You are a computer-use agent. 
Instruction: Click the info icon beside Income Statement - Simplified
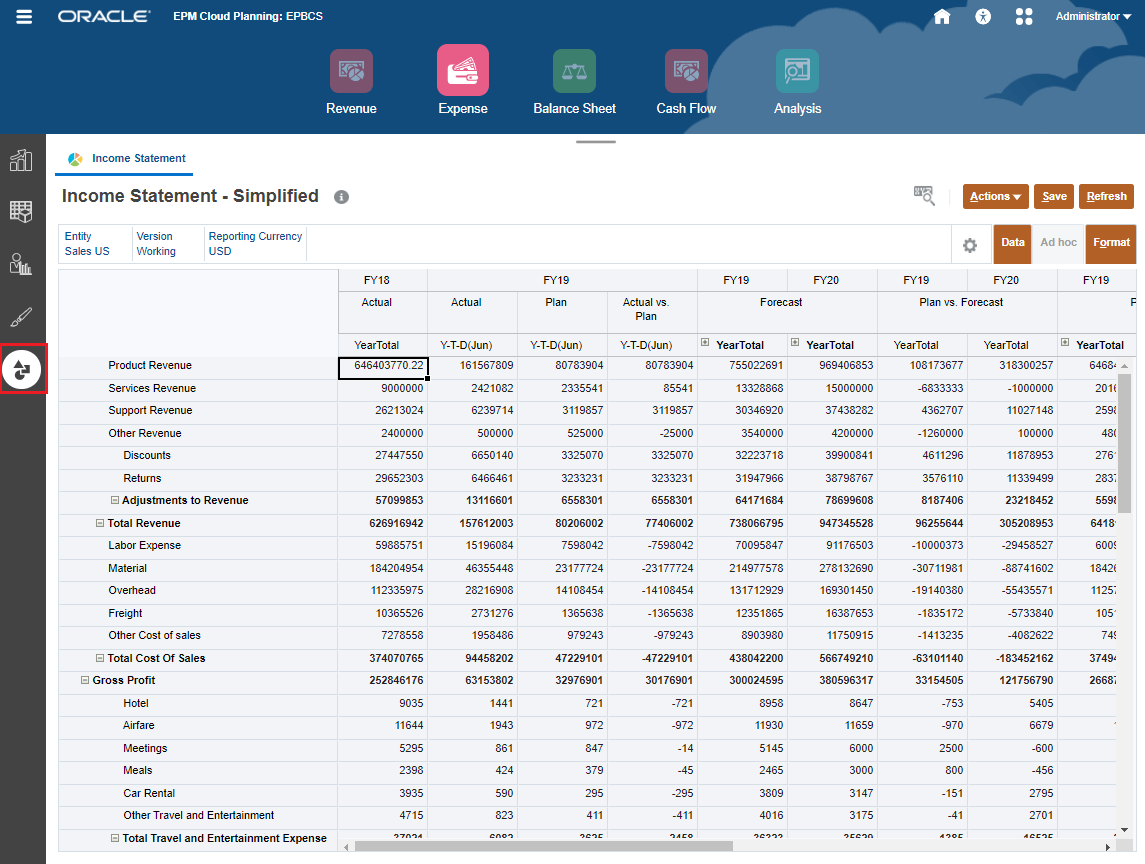tap(341, 196)
